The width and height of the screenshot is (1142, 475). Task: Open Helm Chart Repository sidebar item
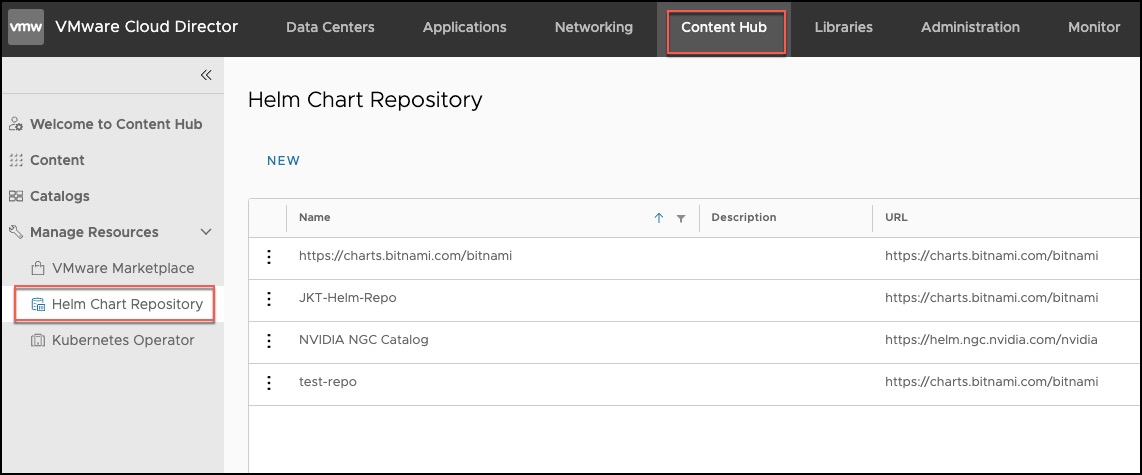point(126,304)
